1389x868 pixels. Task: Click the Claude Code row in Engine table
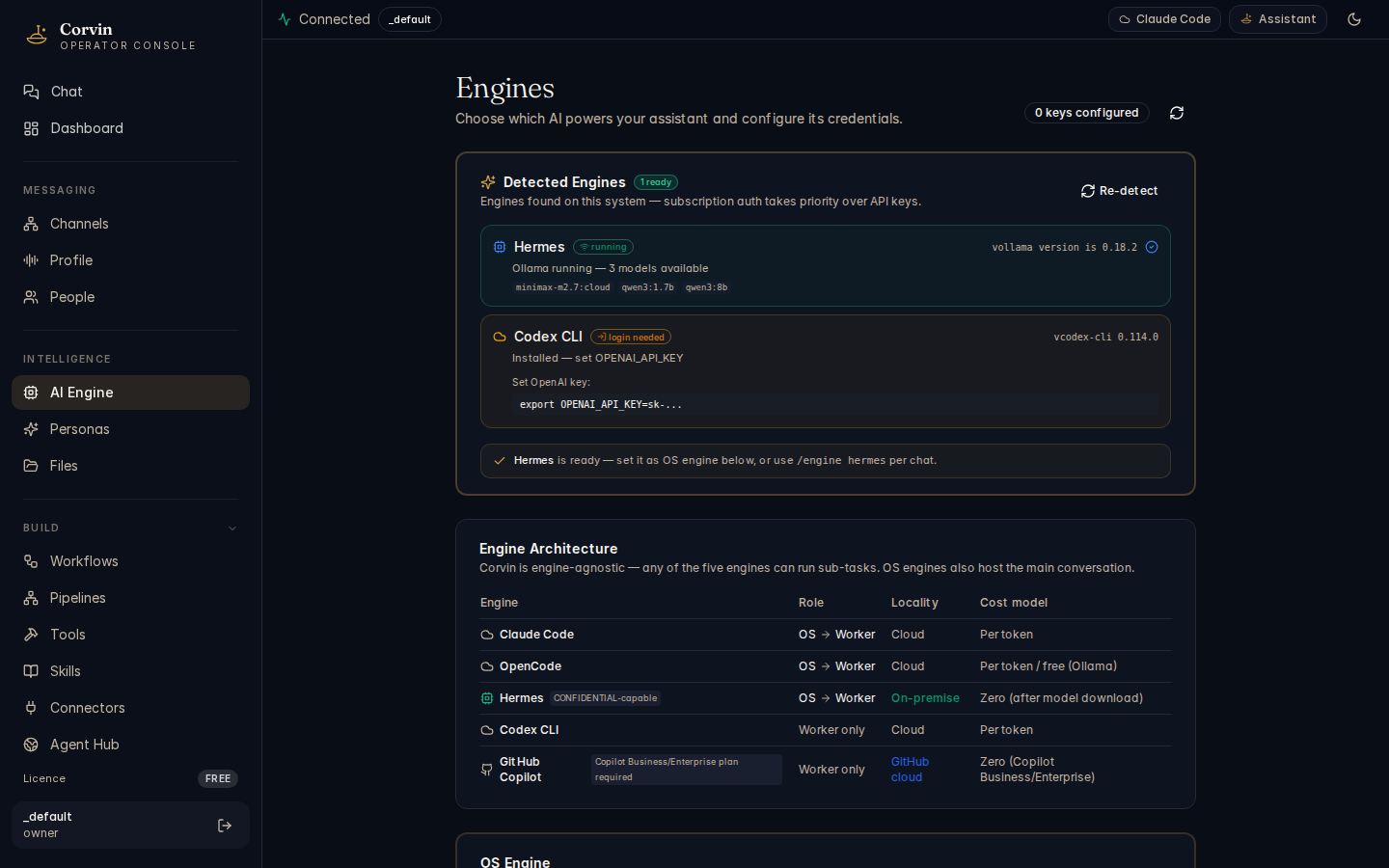(x=826, y=635)
